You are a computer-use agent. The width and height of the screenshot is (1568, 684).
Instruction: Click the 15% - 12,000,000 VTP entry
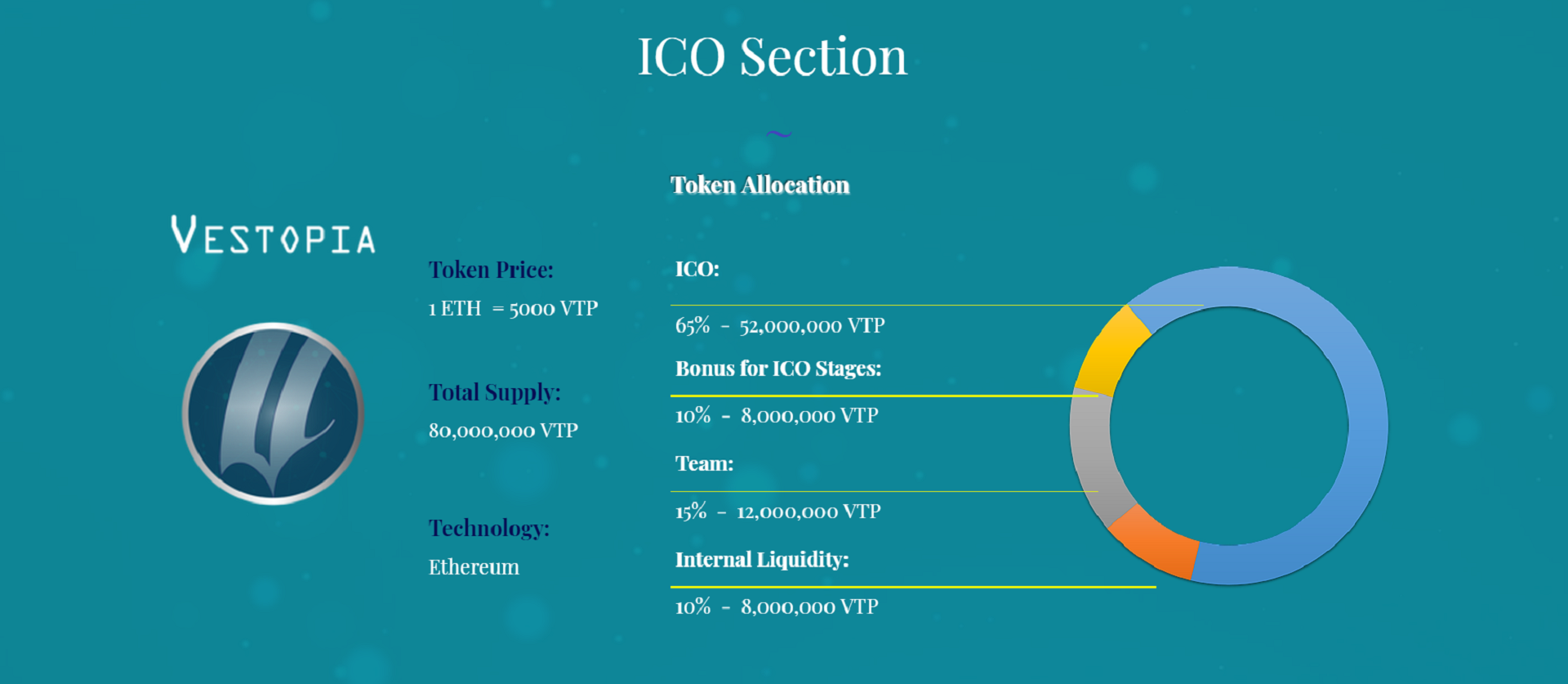(x=777, y=512)
